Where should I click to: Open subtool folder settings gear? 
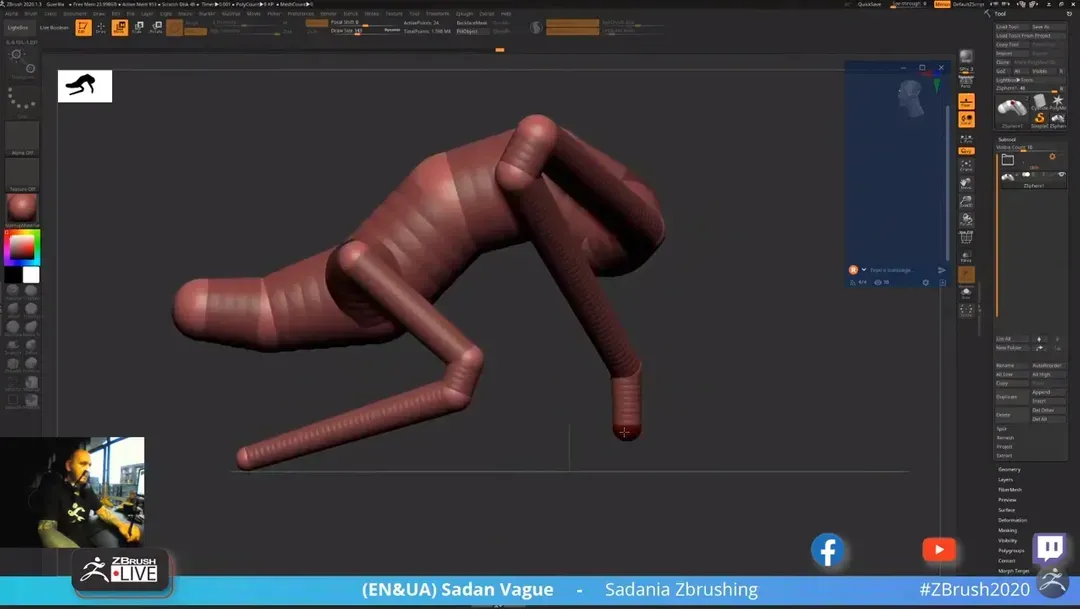pos(1052,157)
